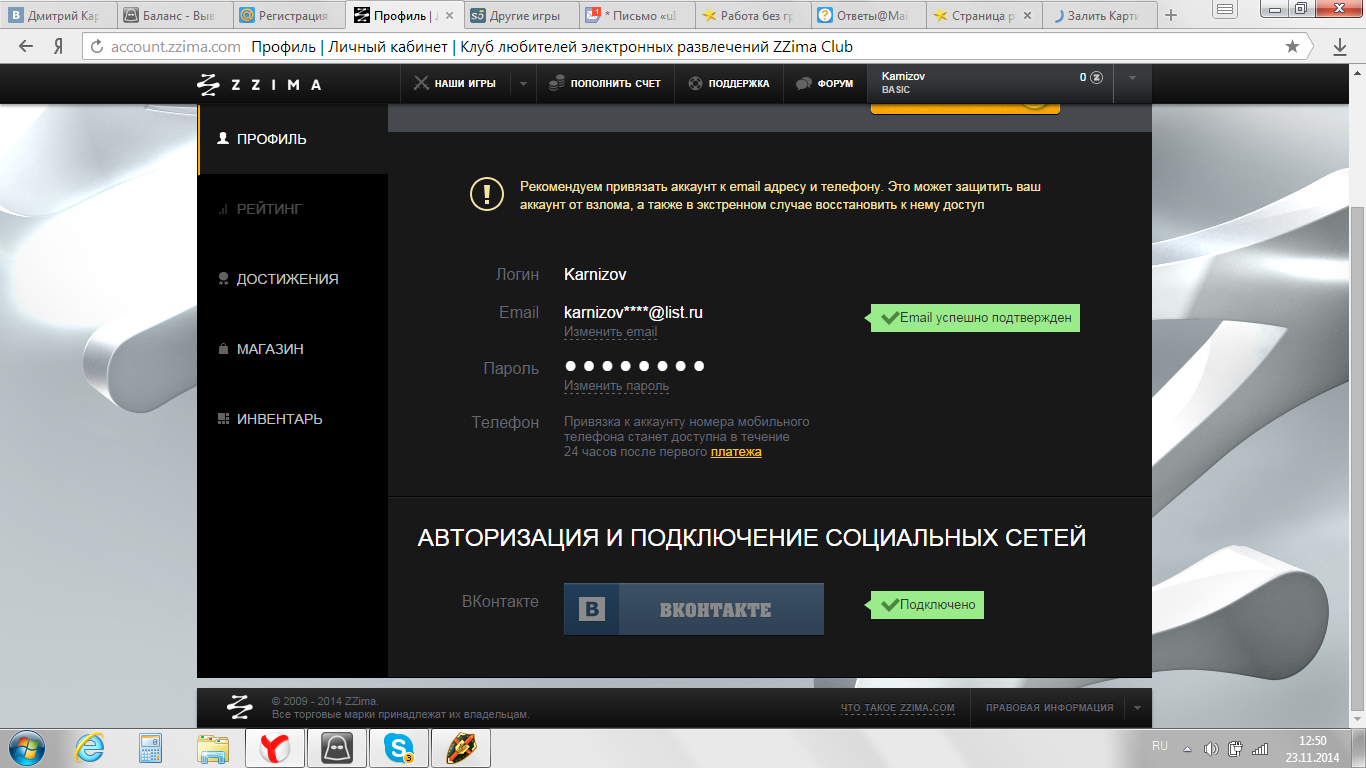This screenshot has width=1366, height=768.
Task: Click the network signal tray icon
Action: click(1261, 748)
